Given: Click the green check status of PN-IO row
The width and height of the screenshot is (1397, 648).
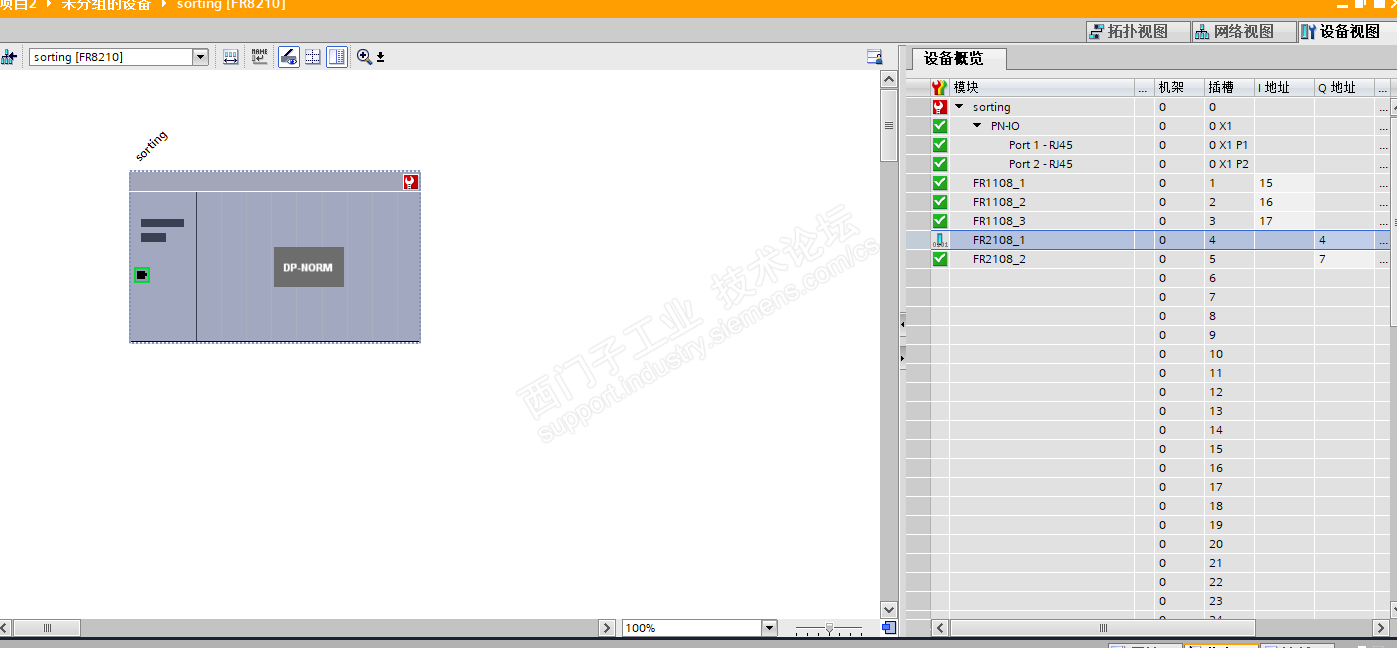Looking at the screenshot, I should (x=939, y=126).
